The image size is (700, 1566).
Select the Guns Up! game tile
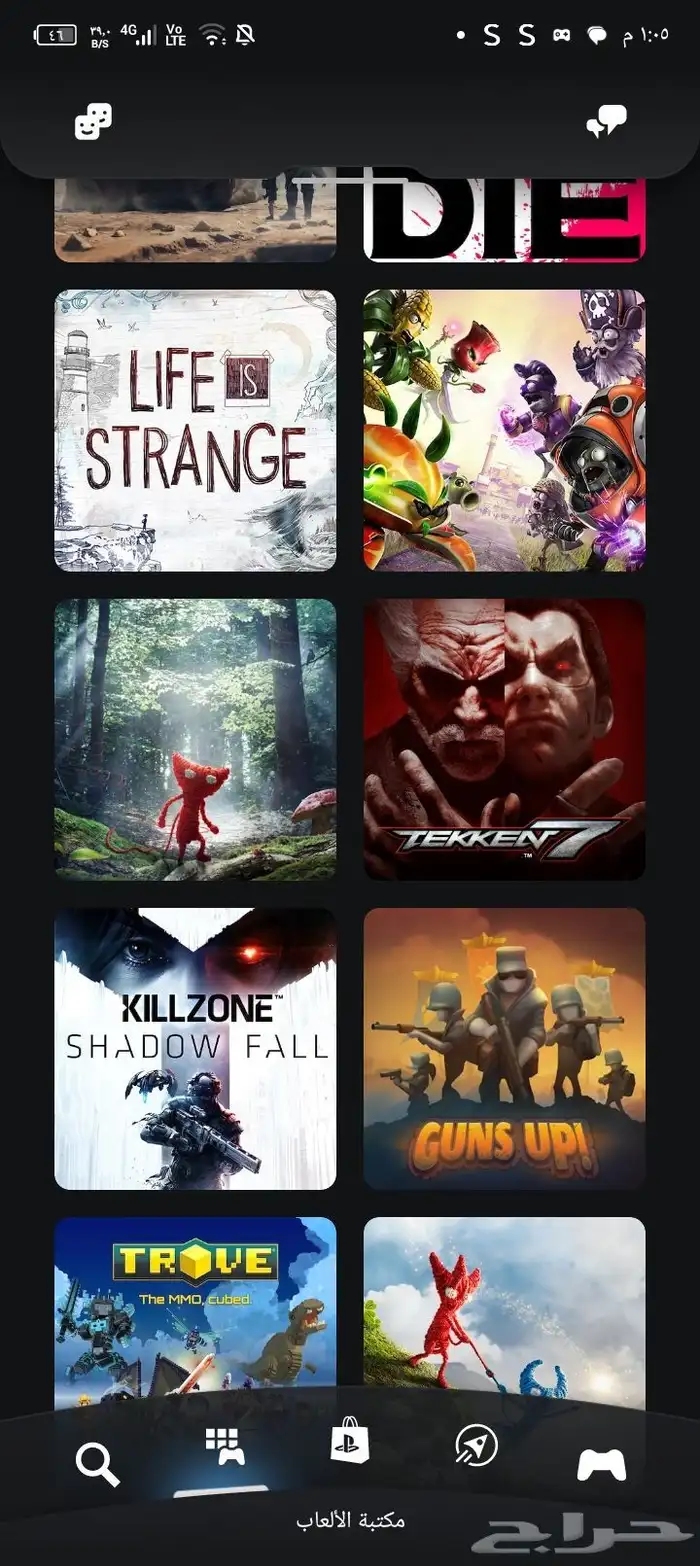coord(505,1049)
